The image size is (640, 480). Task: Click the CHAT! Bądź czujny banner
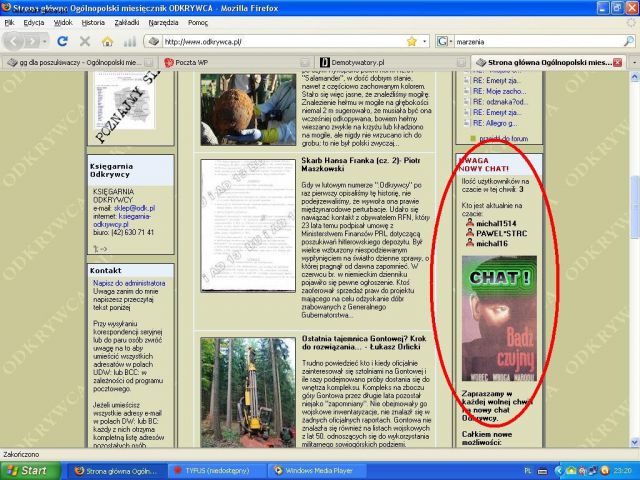(499, 318)
